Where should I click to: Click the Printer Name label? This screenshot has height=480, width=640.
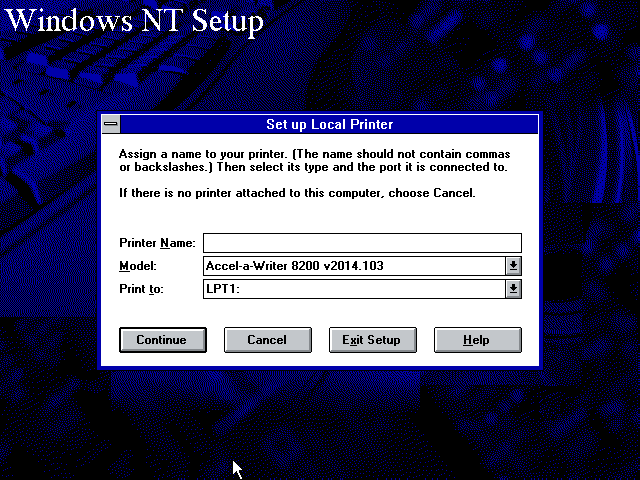(157, 243)
